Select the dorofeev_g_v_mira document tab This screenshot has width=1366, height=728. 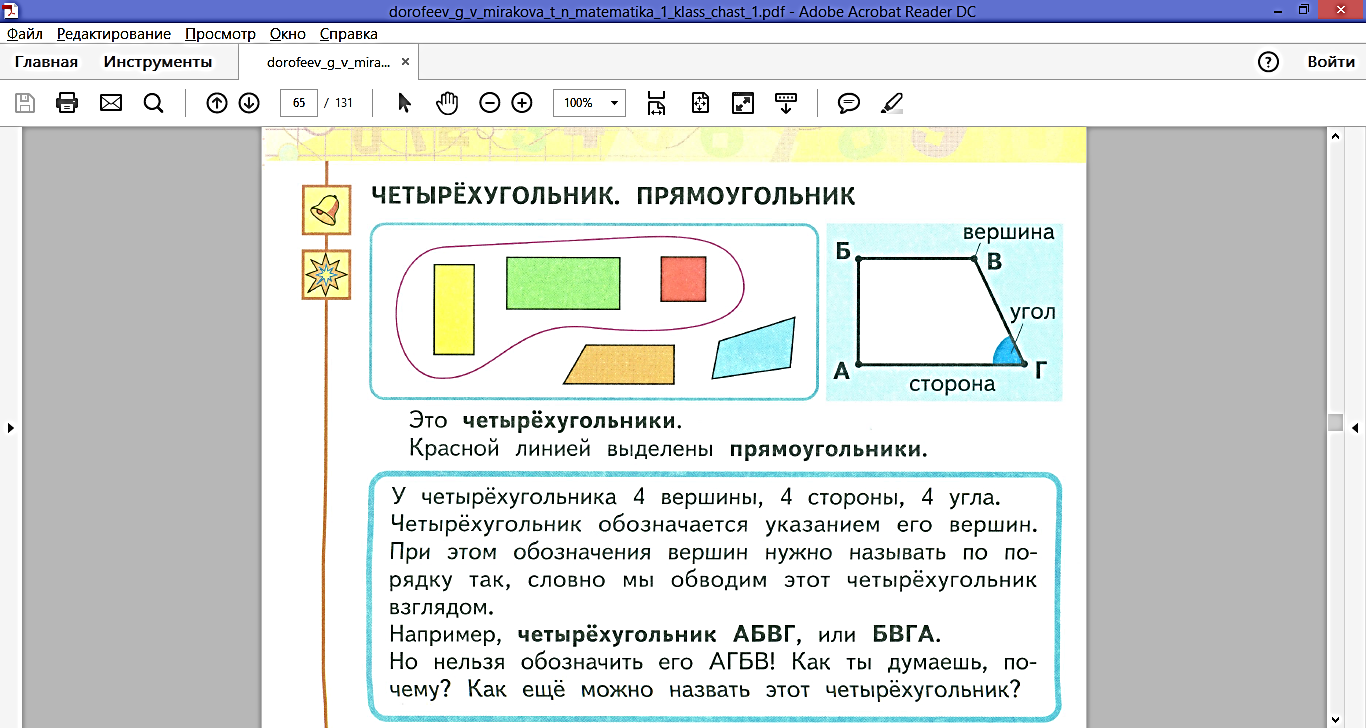pyautogui.click(x=328, y=62)
